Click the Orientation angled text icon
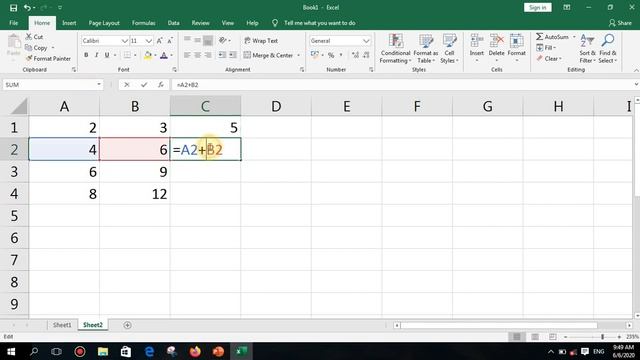 223,40
